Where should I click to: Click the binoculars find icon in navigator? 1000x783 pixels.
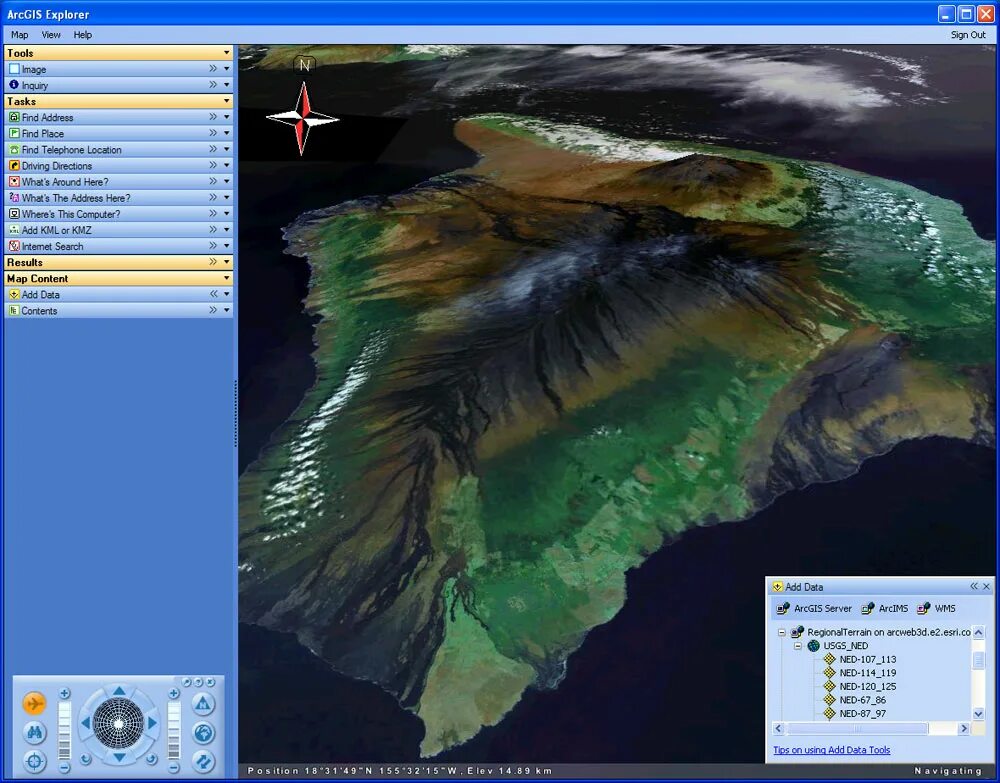pyautogui.click(x=35, y=732)
